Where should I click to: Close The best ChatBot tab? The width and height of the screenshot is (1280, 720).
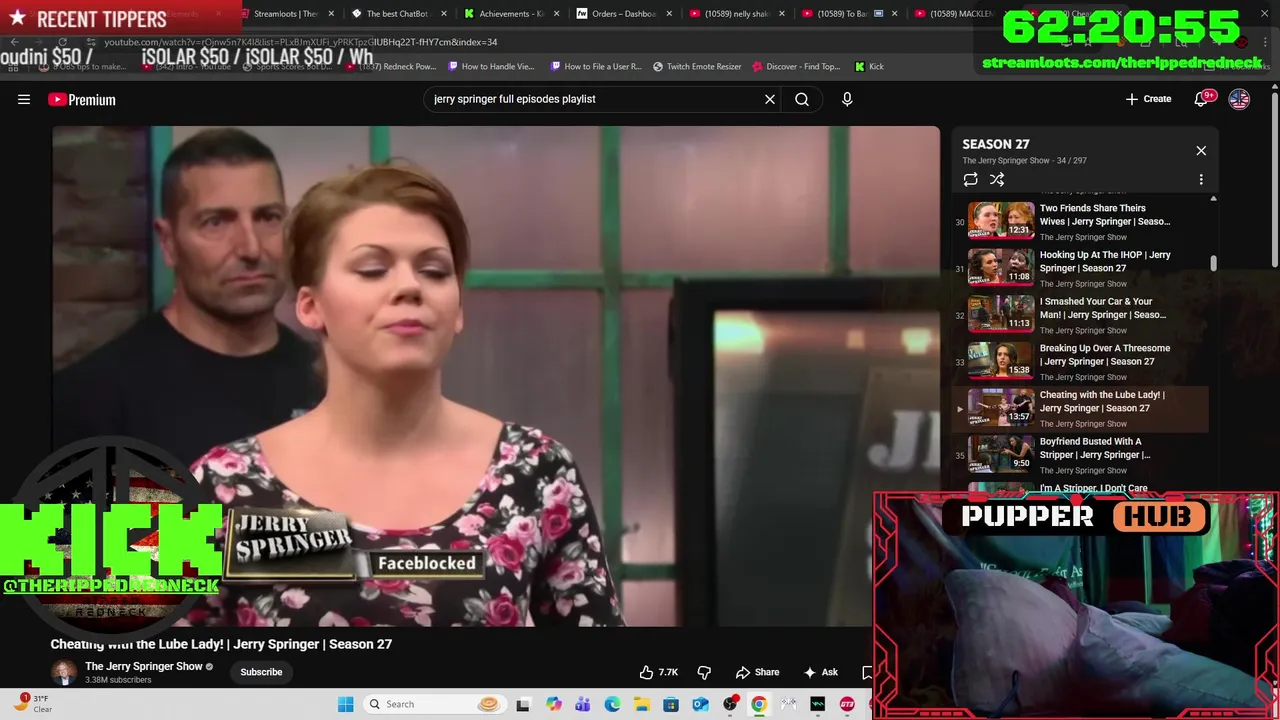pos(443,14)
